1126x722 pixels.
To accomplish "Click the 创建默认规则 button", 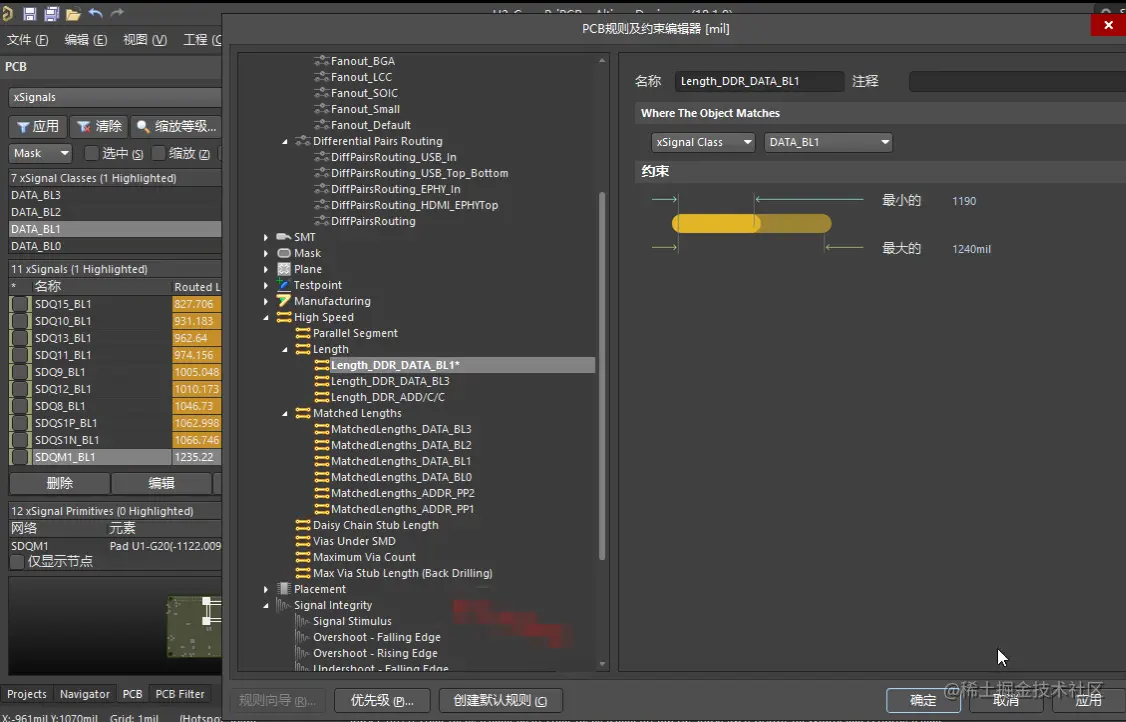I will [x=501, y=700].
